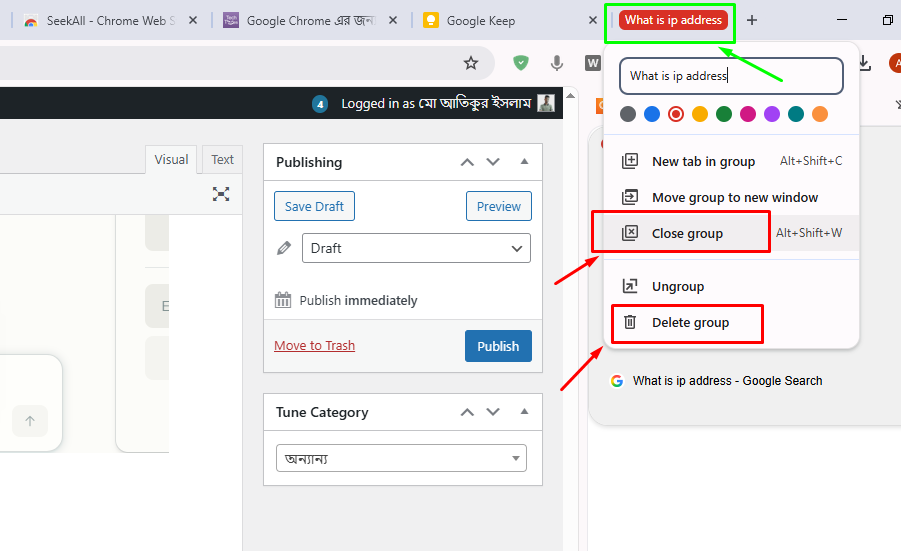Collapse the Publishing panel

coord(524,162)
